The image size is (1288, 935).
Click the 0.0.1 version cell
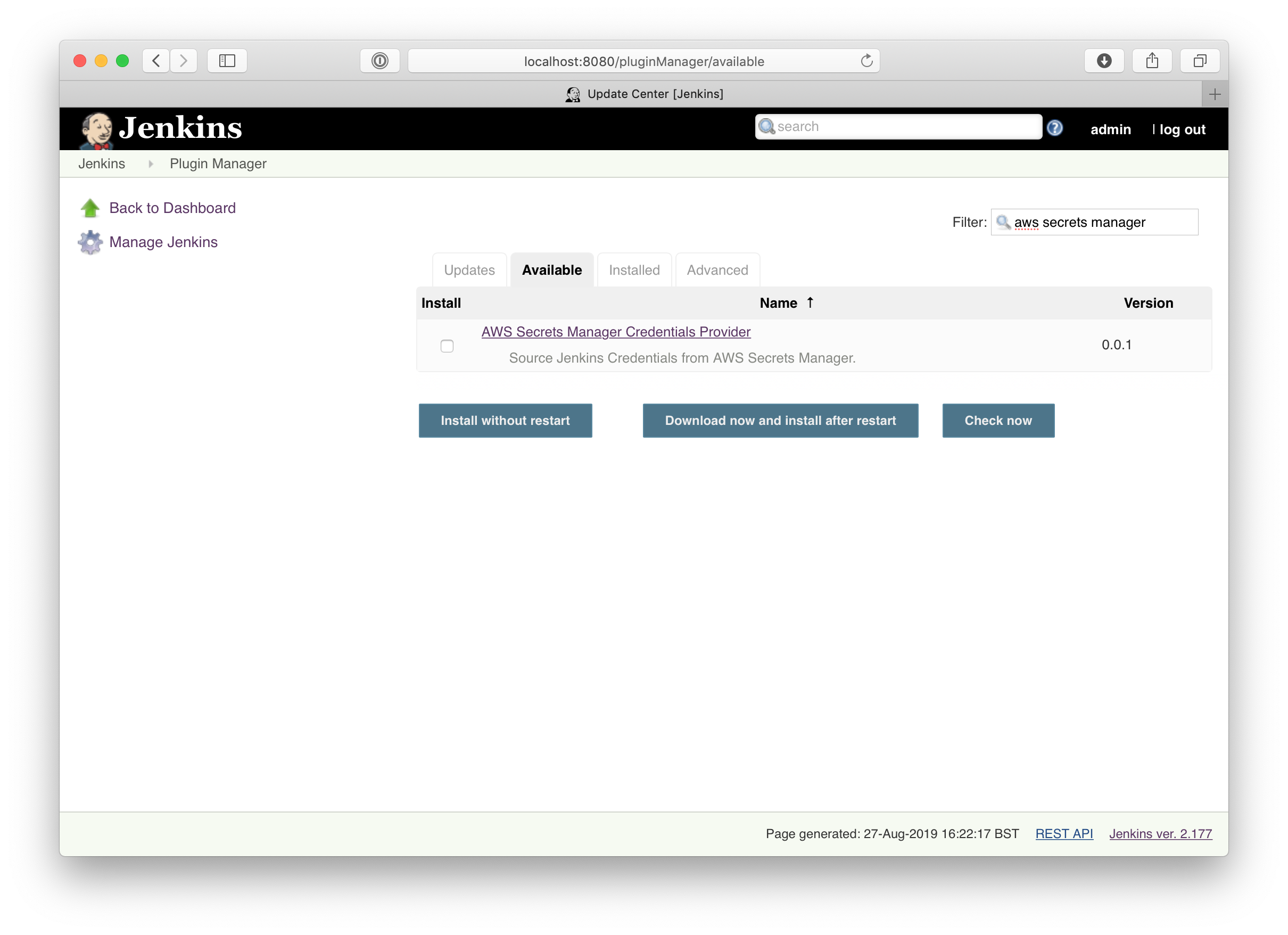[1117, 346]
